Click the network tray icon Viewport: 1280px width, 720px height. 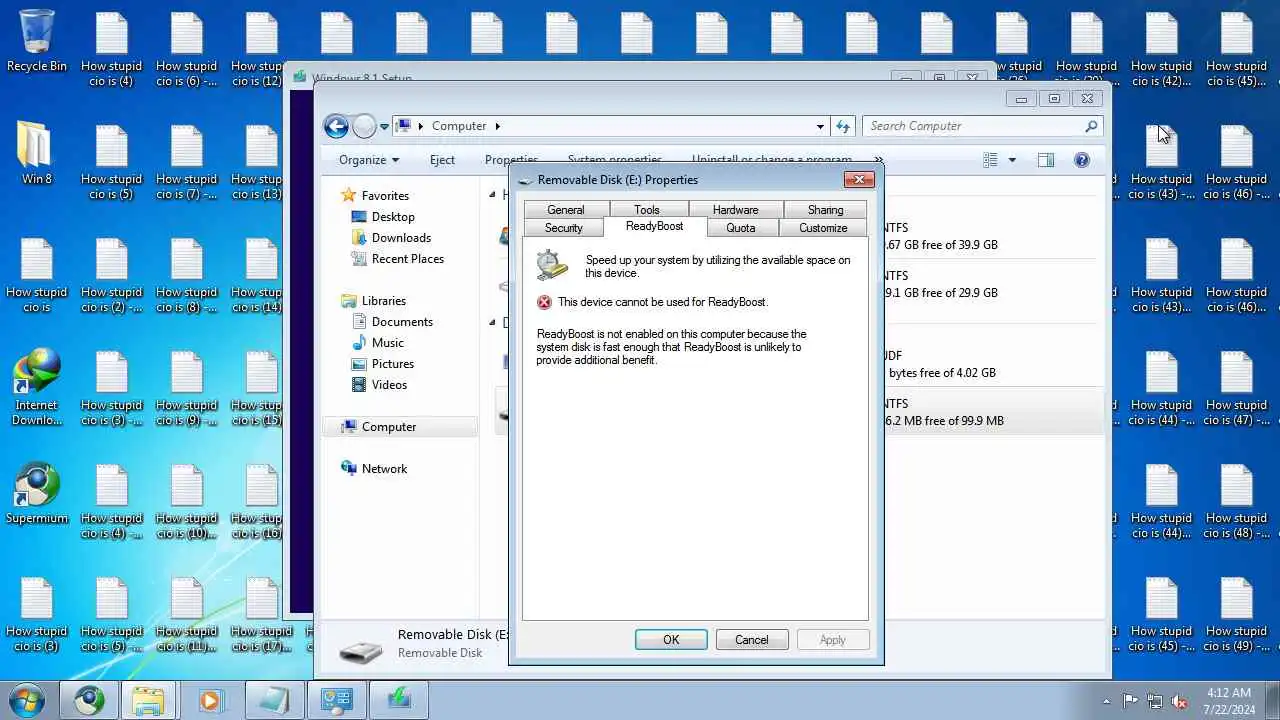1155,701
